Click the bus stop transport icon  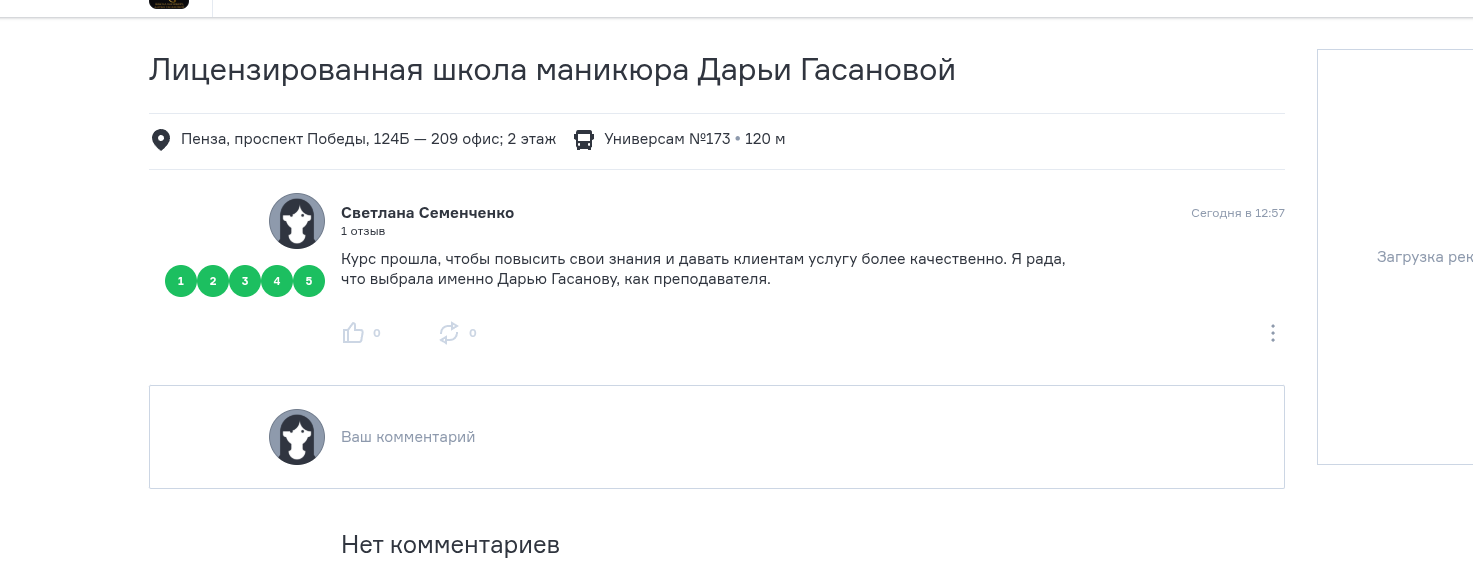(x=584, y=139)
